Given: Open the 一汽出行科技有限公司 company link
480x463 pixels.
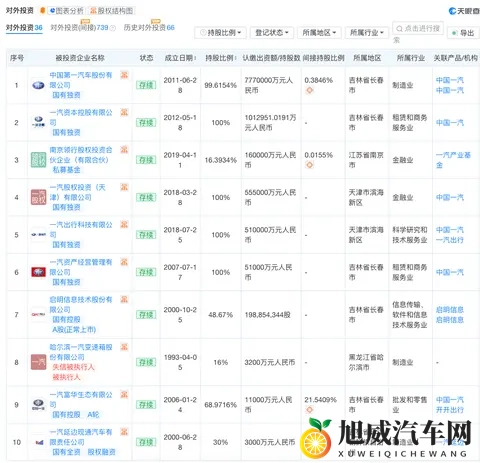Looking at the screenshot, I should (x=81, y=230).
